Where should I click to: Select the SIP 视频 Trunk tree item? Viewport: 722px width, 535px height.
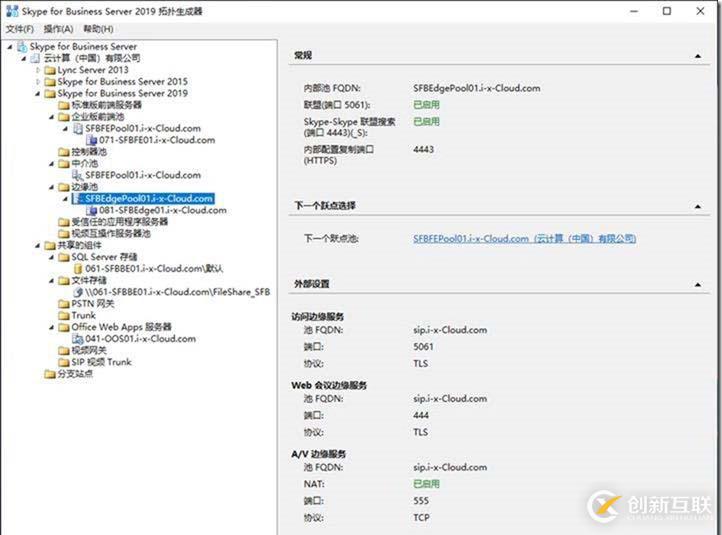[x=101, y=362]
